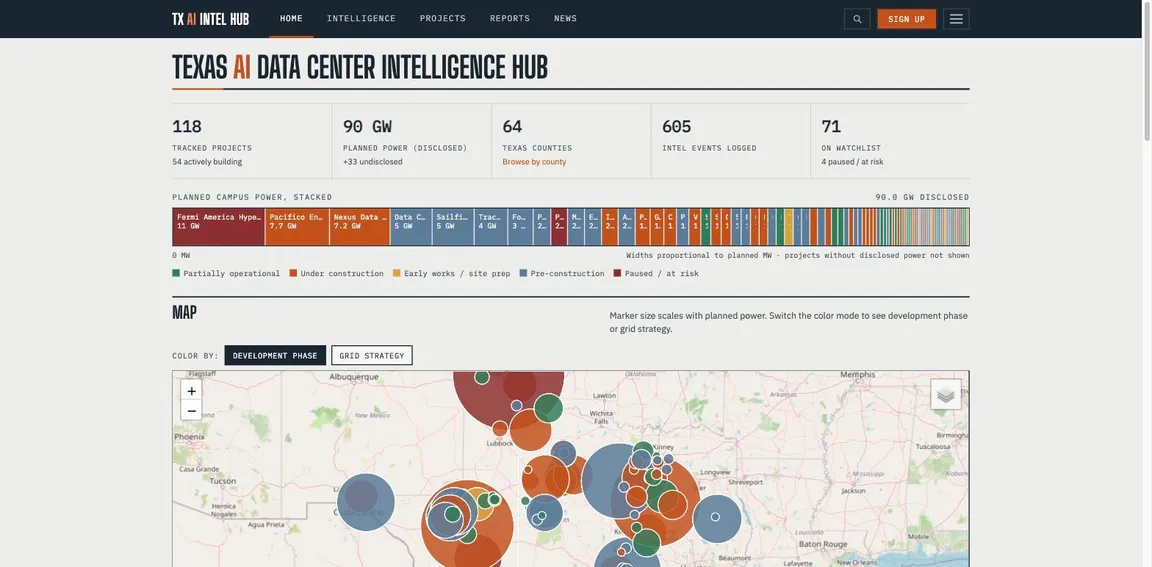1152x567 pixels.
Task: Zoom in on the map
Action: tap(191, 391)
